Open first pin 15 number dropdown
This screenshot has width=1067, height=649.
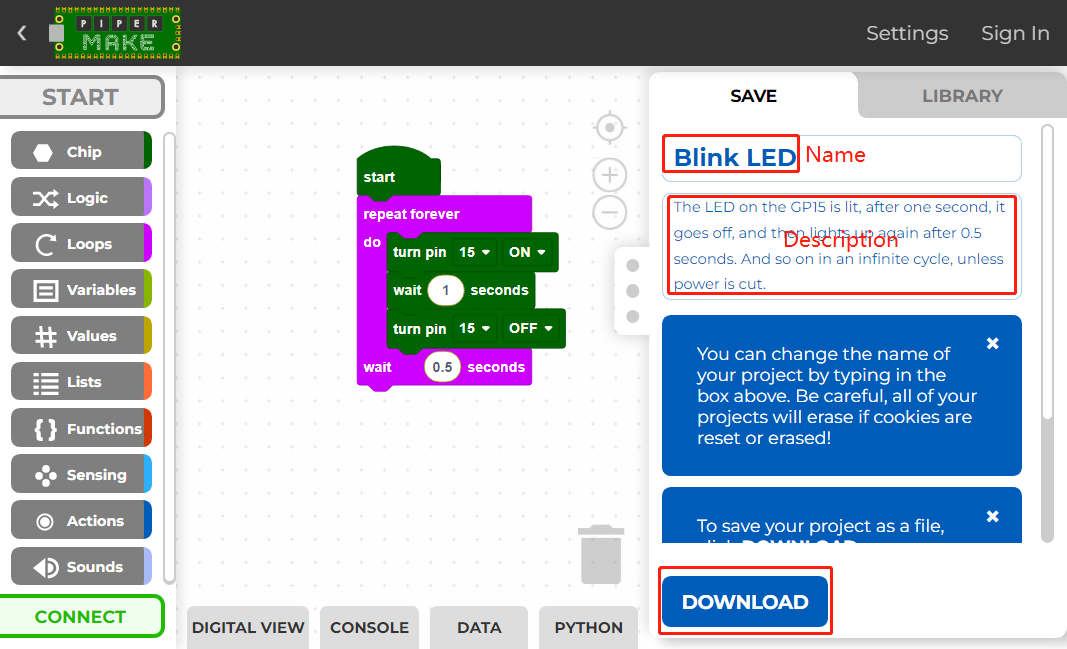tap(474, 252)
